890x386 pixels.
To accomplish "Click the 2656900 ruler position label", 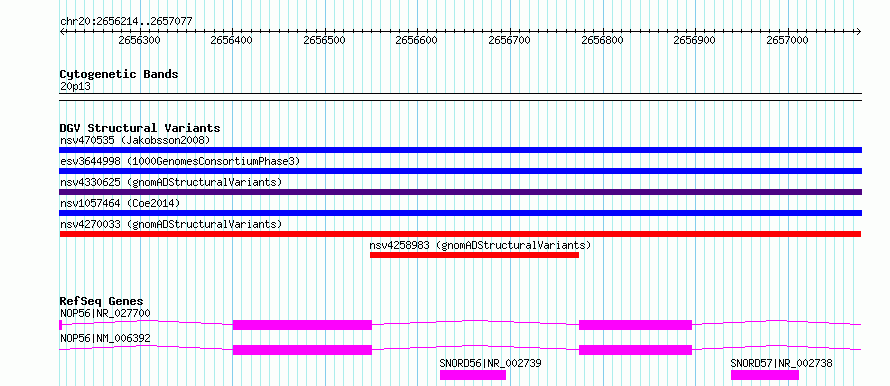I will [x=695, y=40].
